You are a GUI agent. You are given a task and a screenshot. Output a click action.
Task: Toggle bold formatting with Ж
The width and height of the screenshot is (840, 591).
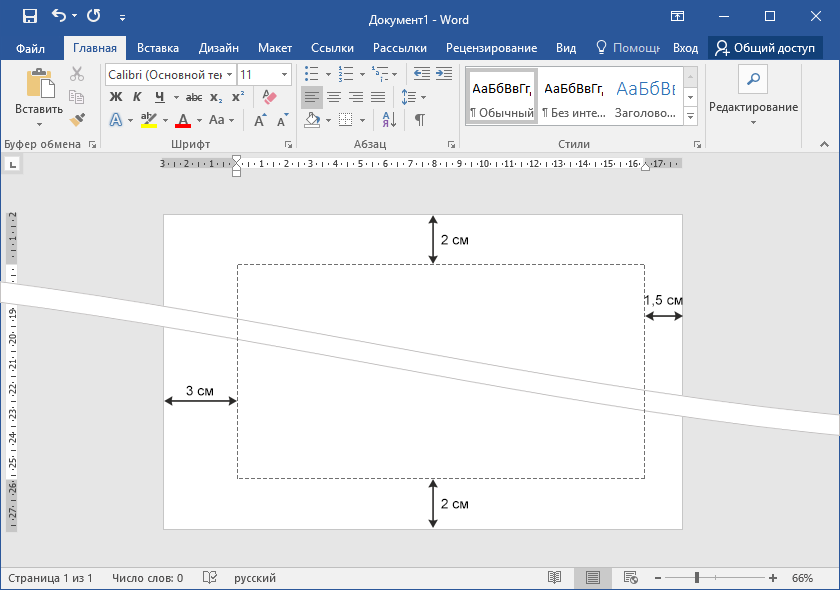pyautogui.click(x=115, y=97)
